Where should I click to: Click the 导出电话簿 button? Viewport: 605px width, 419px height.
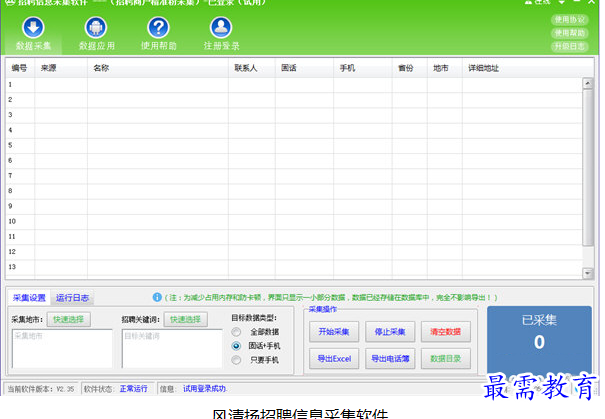pyautogui.click(x=390, y=358)
